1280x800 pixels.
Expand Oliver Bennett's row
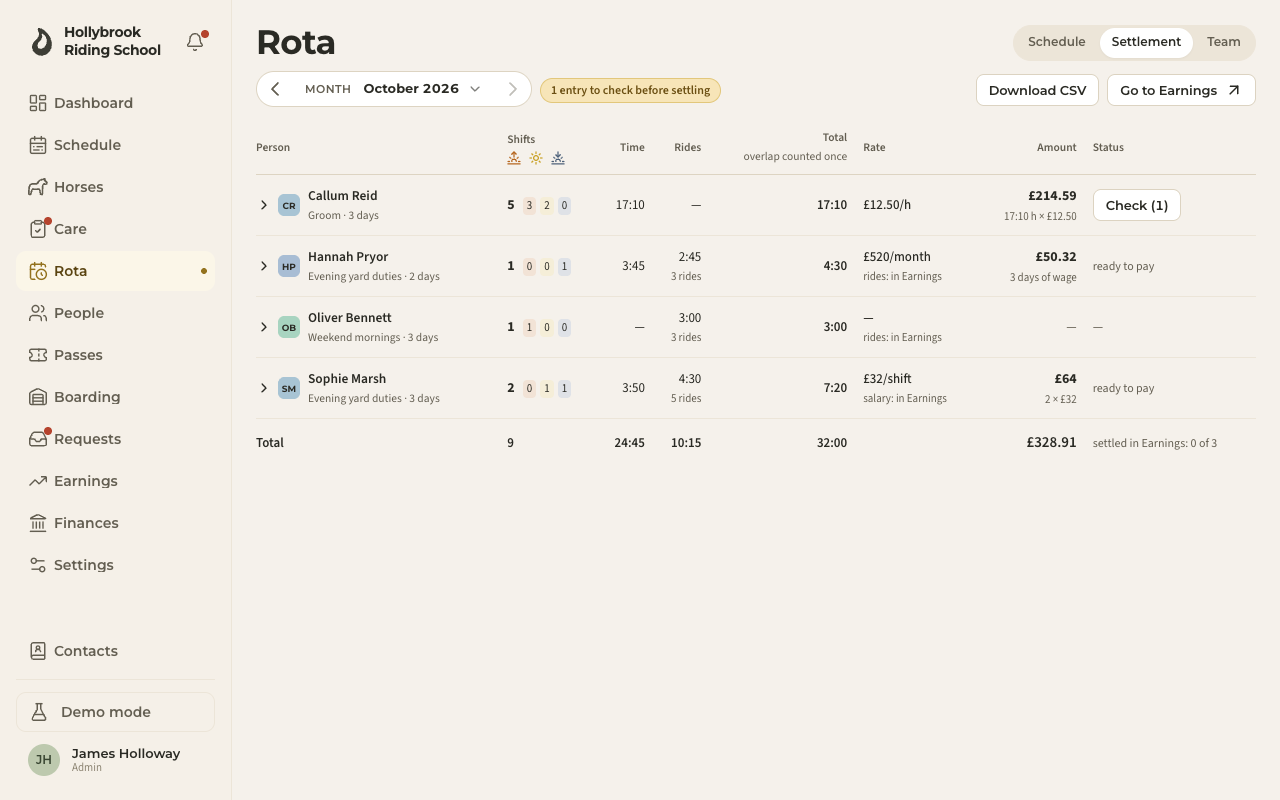point(264,327)
